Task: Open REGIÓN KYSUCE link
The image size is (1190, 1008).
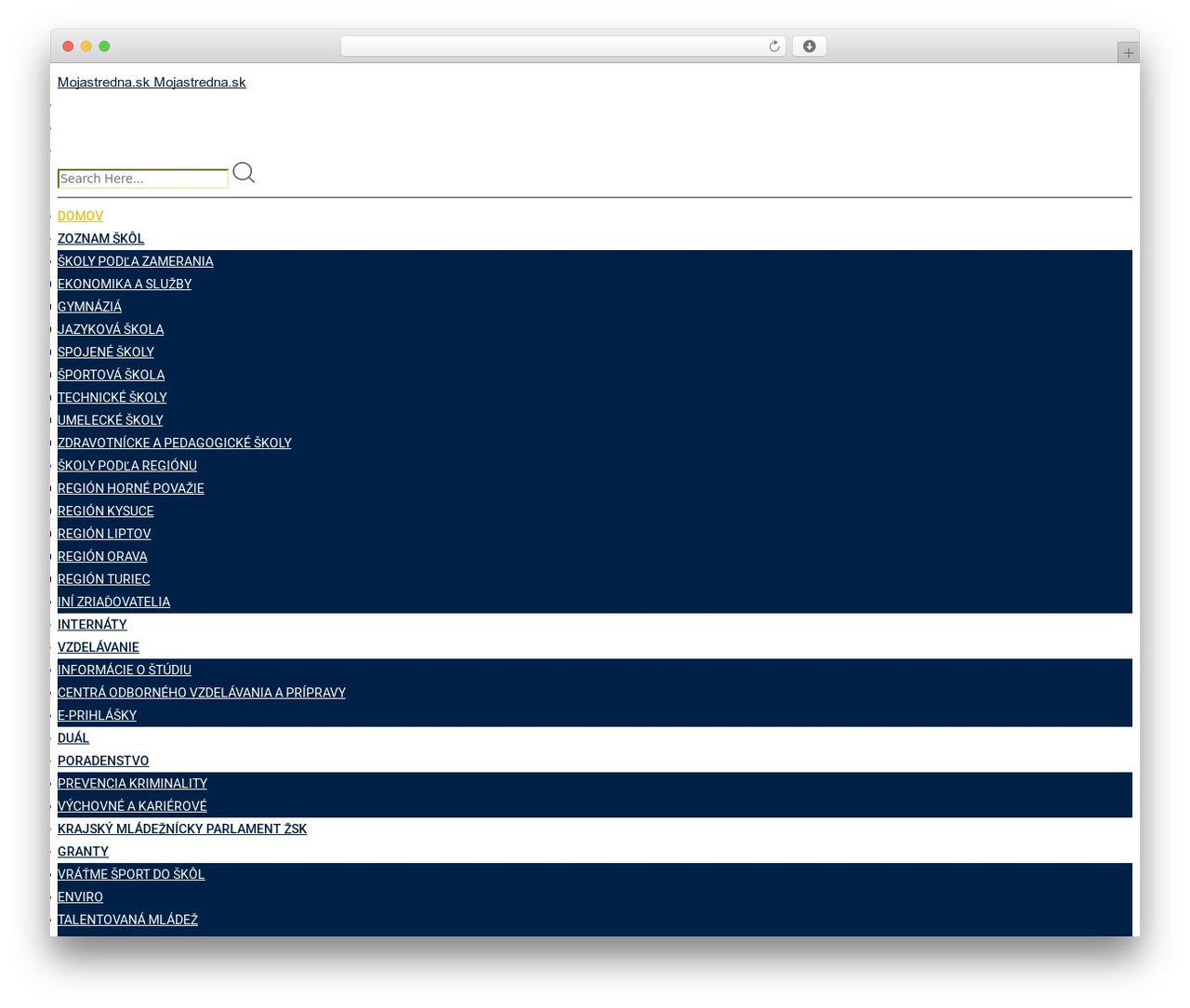Action: (106, 511)
